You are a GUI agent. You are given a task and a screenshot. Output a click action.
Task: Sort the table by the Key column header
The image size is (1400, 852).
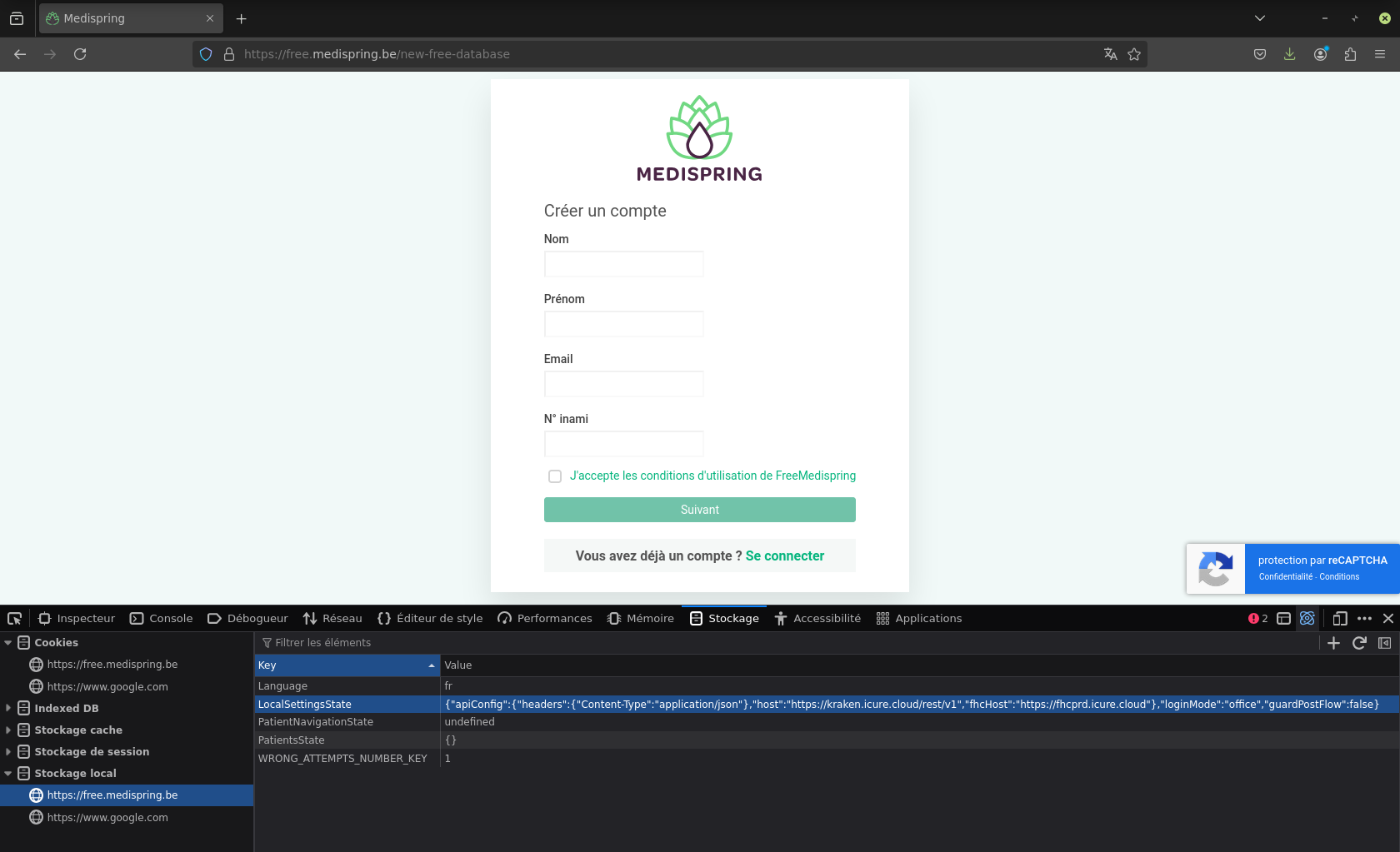347,665
